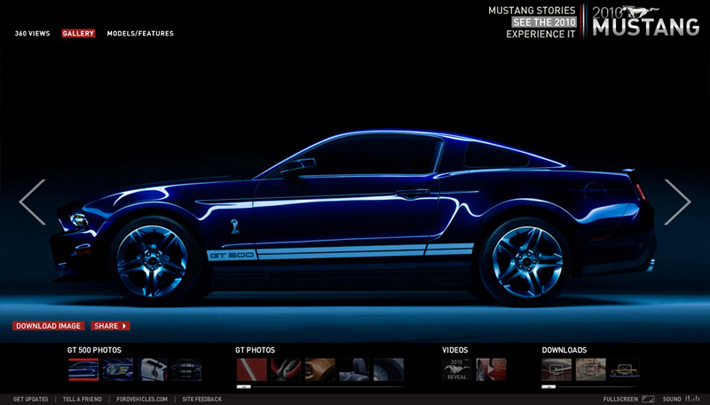Play the second red car video
710x405 pixels.
click(x=491, y=370)
